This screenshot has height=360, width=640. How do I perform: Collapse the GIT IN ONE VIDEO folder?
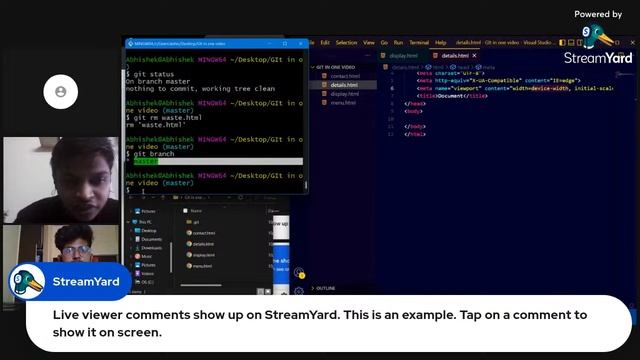point(334,67)
